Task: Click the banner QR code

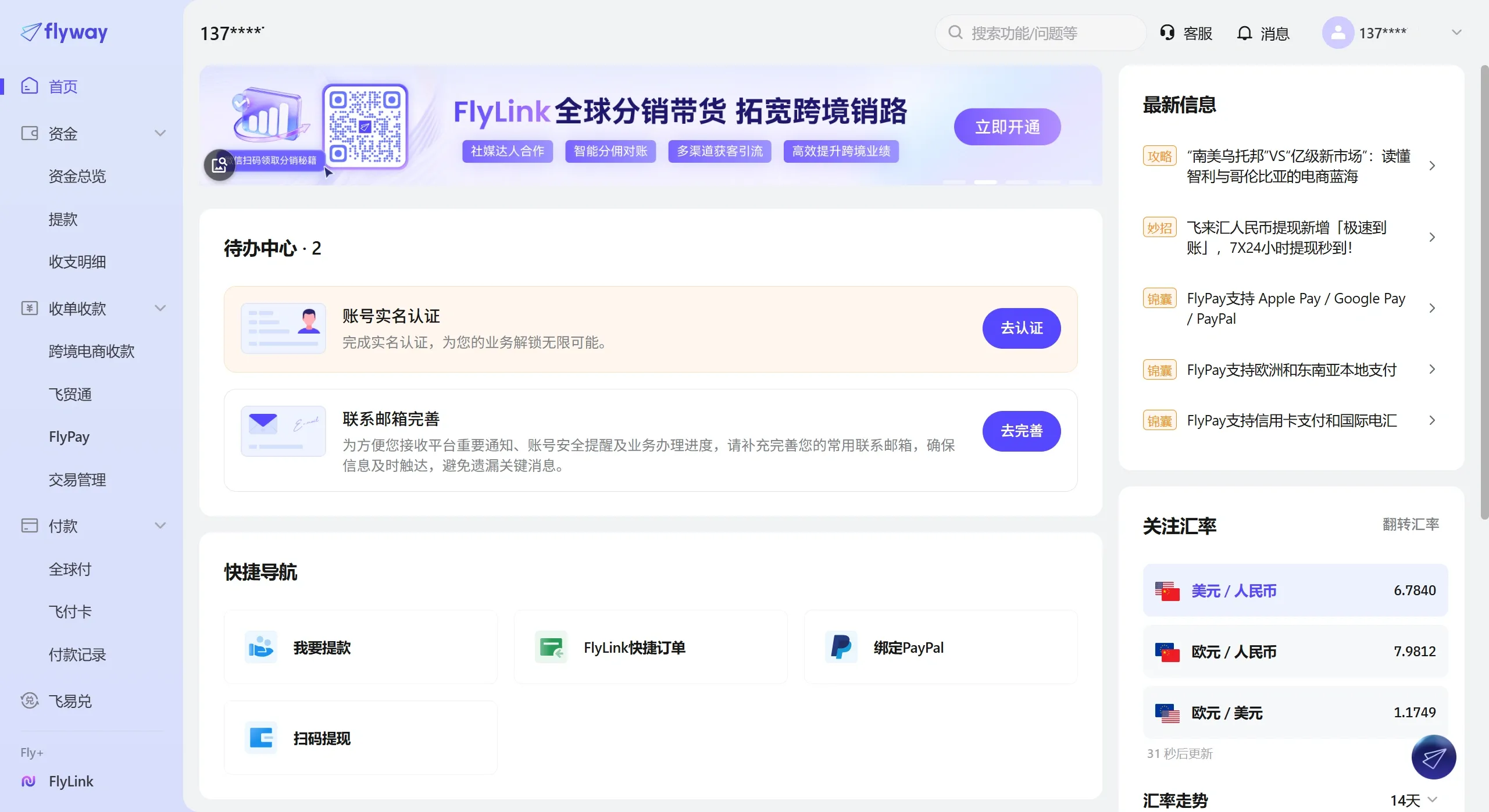Action: pyautogui.click(x=365, y=126)
